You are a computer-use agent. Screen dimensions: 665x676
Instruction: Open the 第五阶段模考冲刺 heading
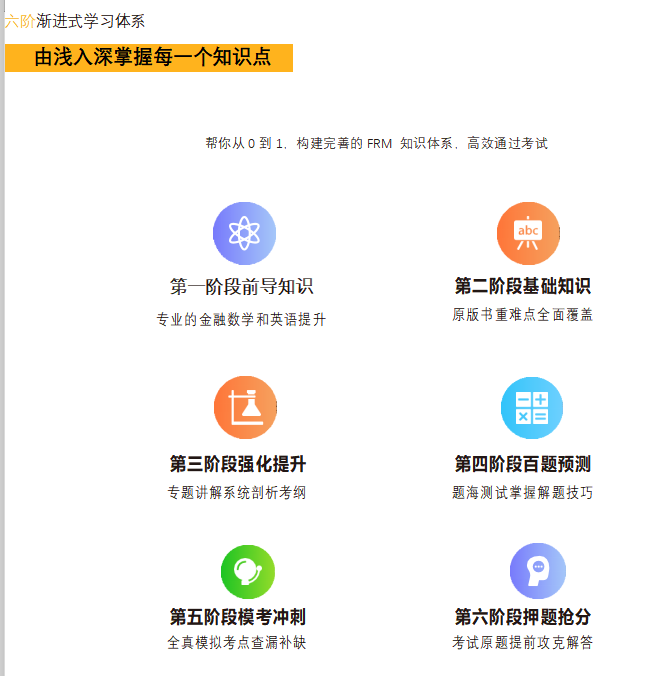237,616
